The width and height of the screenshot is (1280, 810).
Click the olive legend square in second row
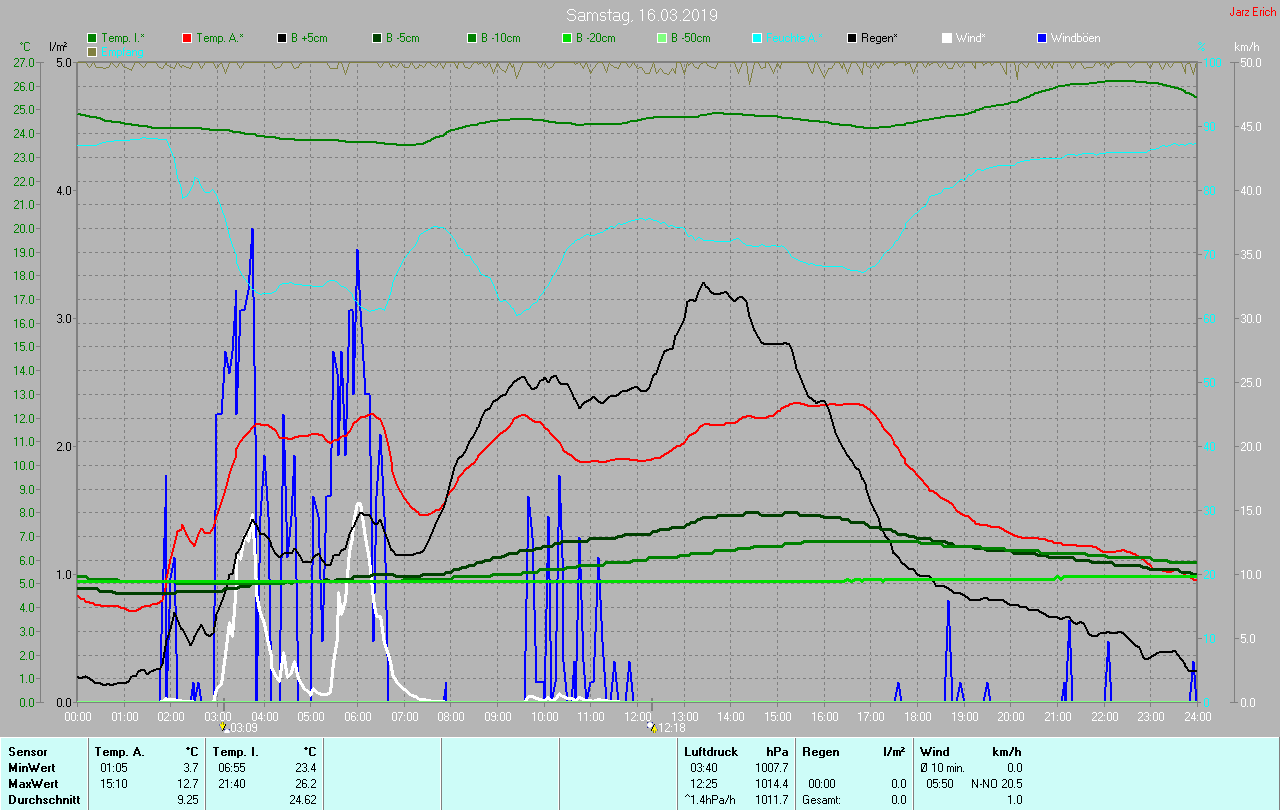pos(93,51)
